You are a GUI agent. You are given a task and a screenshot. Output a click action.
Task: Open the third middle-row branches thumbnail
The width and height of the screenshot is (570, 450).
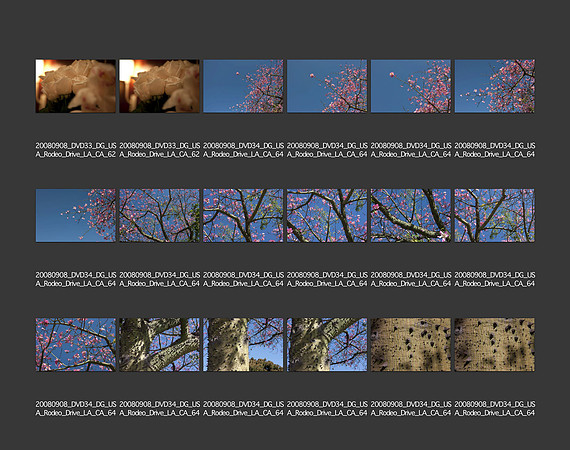(243, 215)
